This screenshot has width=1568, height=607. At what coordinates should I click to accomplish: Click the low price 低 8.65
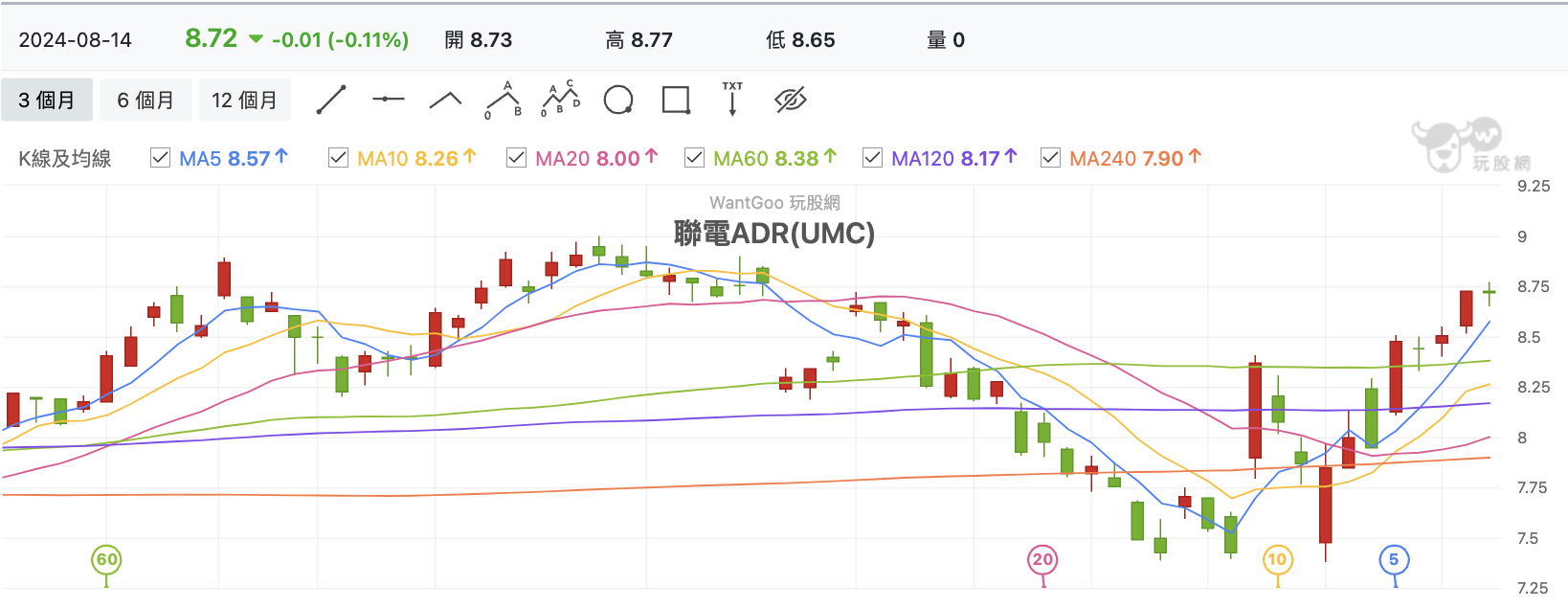(801, 40)
